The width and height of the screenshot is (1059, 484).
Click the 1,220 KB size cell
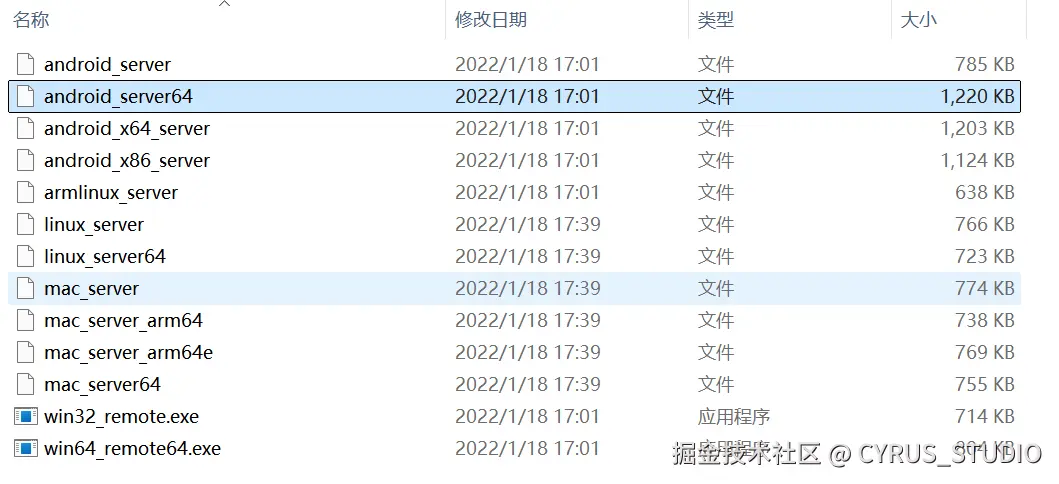(x=977, y=97)
